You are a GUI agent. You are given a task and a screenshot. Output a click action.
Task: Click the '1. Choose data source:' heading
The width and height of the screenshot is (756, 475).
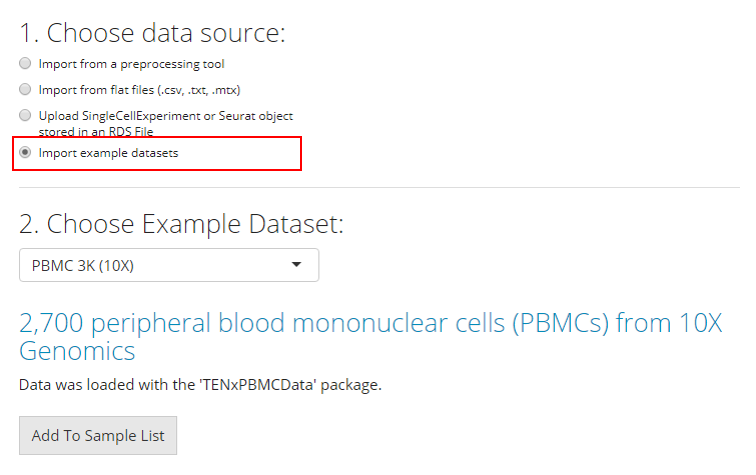pyautogui.click(x=152, y=32)
